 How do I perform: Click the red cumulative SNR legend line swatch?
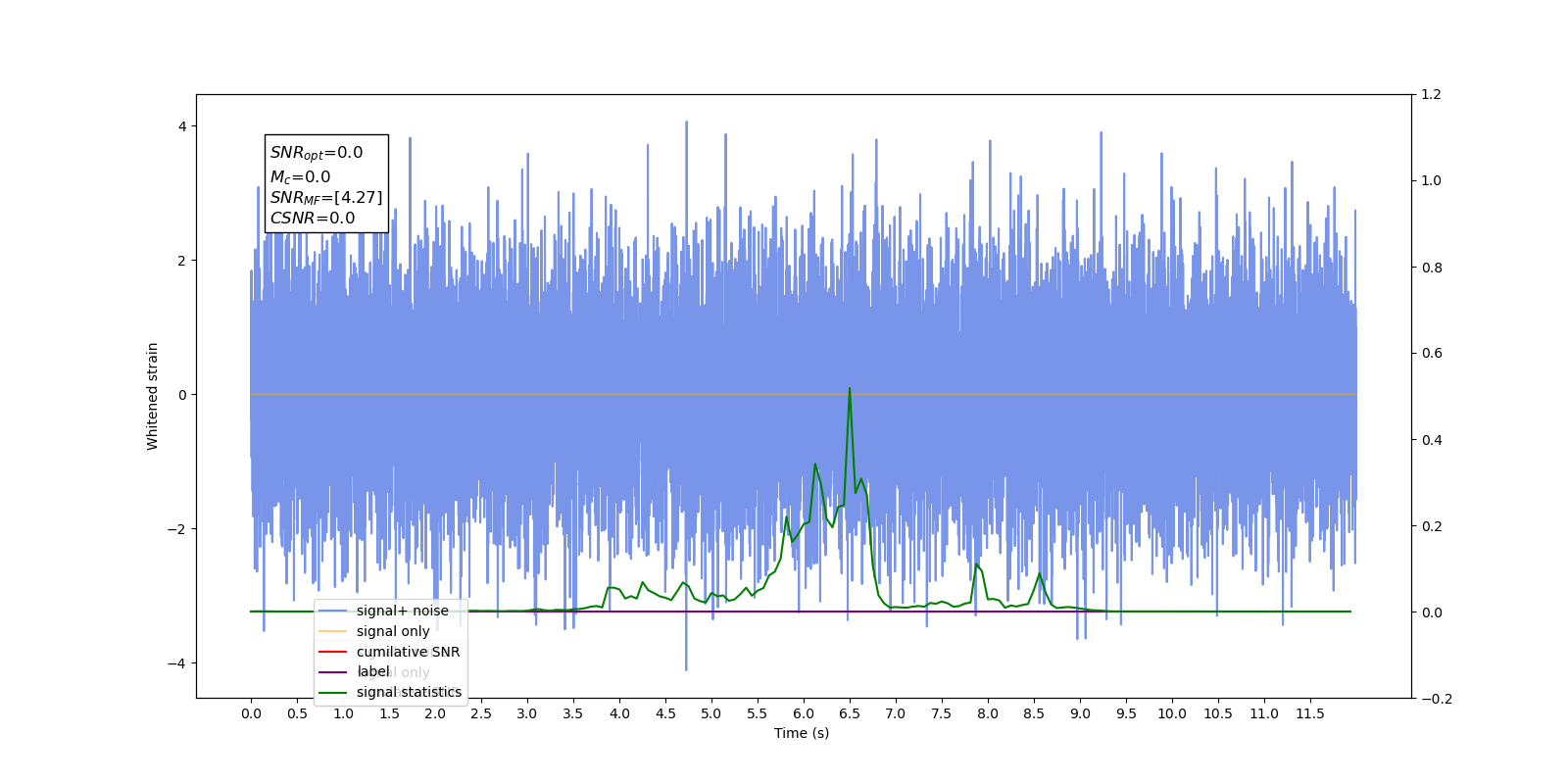(x=333, y=652)
